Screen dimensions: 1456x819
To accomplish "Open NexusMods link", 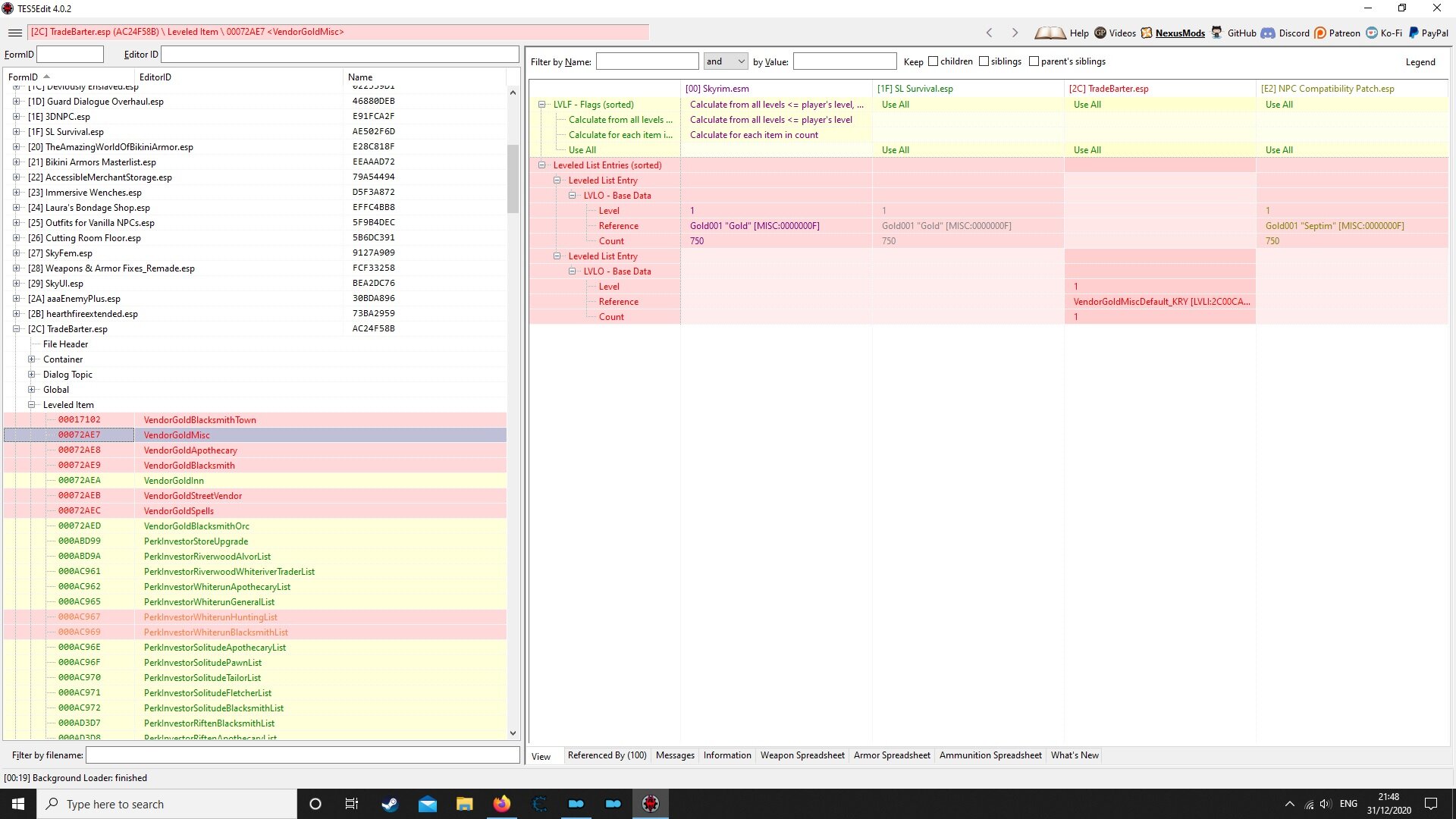I will (x=1179, y=33).
